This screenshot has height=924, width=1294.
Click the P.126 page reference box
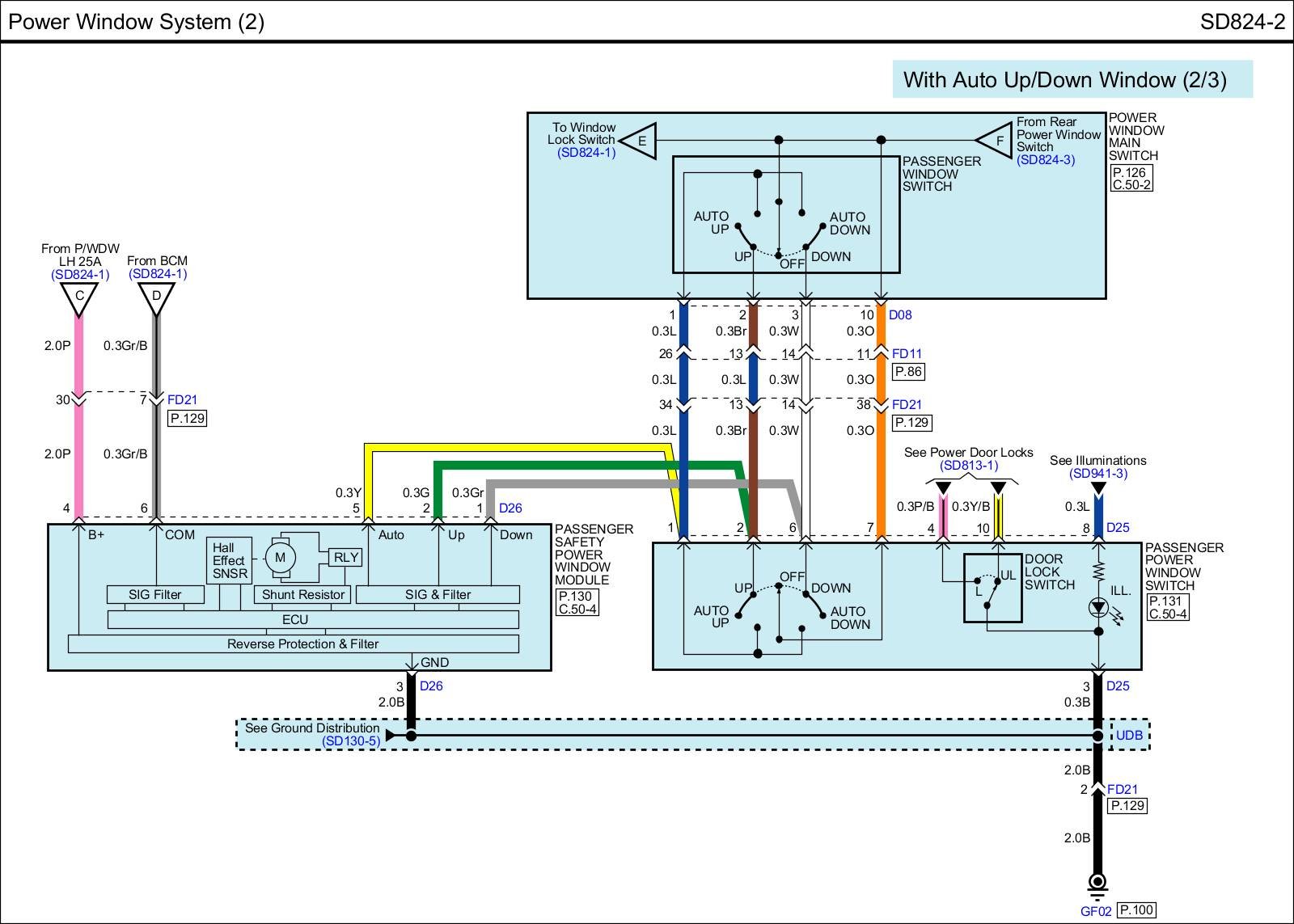(1130, 172)
